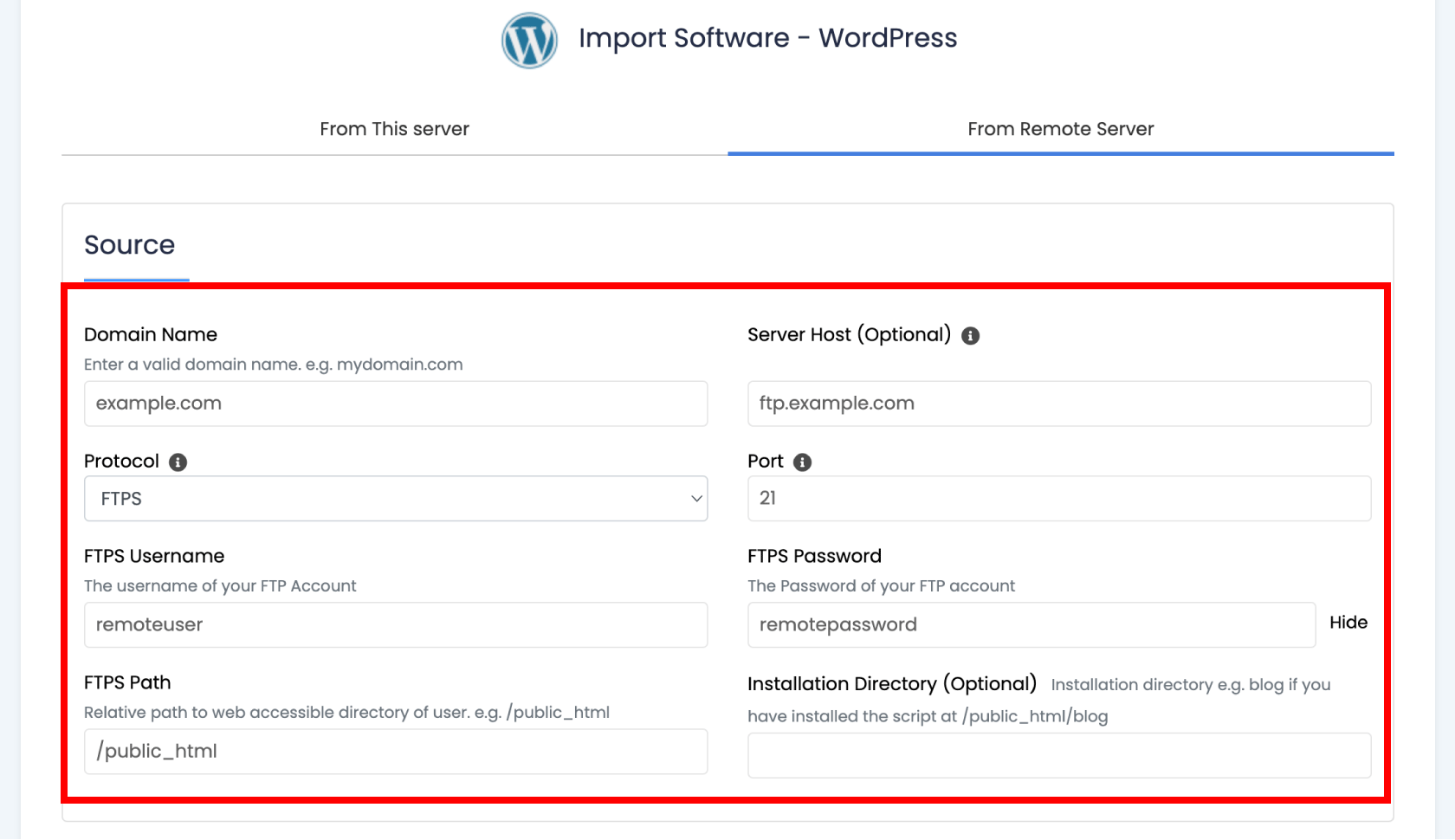Click the Port field showing 21
This screenshot has width=1455, height=840.
[x=1059, y=499]
